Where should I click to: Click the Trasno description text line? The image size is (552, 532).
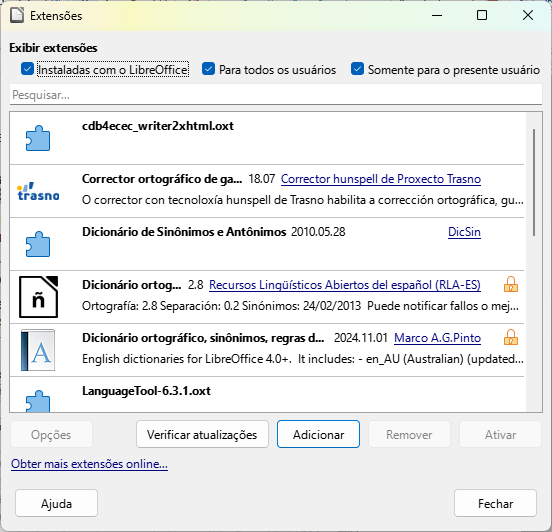(303, 200)
